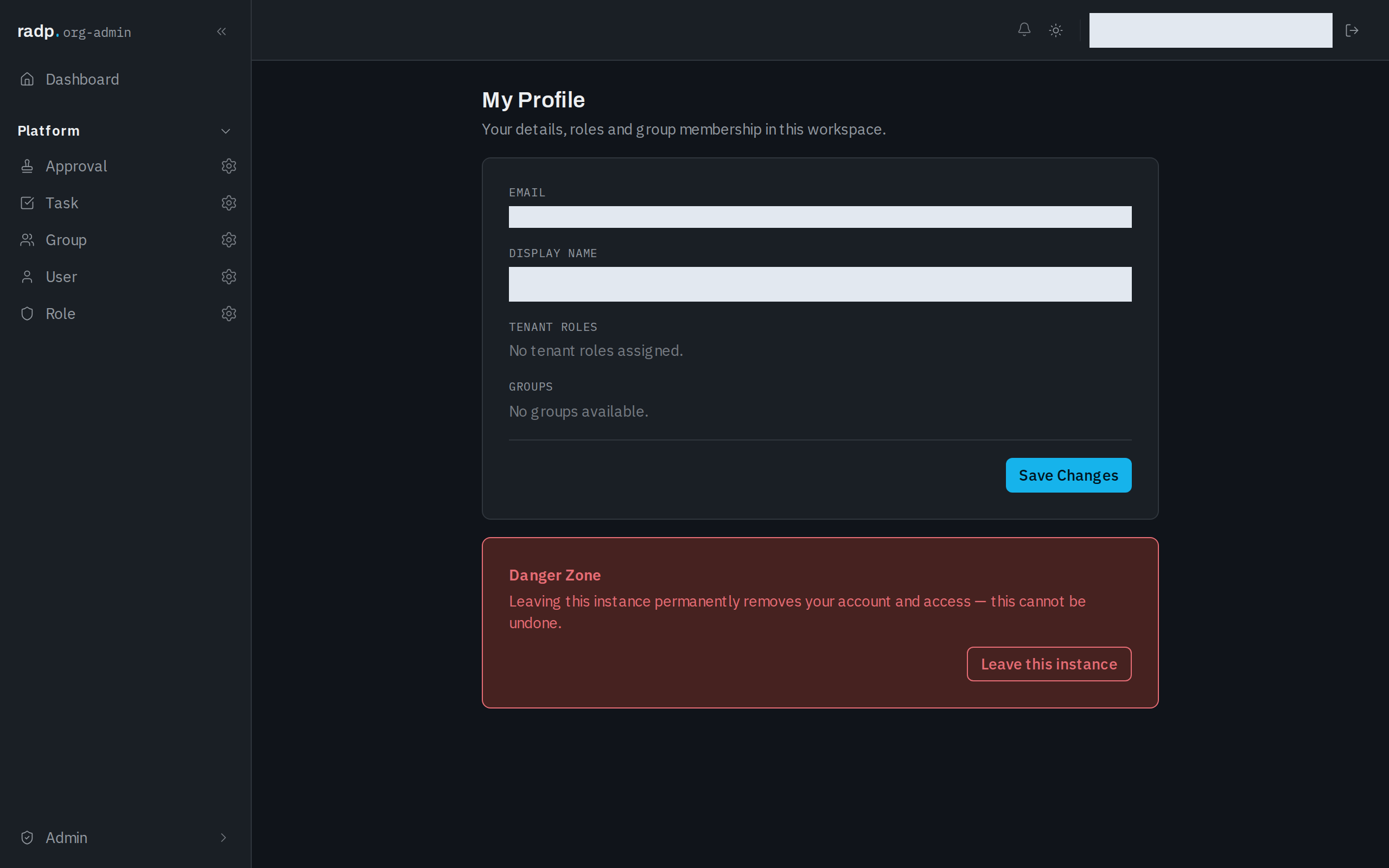This screenshot has height=868, width=1389.
Task: Open the Group page
Action: point(66,240)
